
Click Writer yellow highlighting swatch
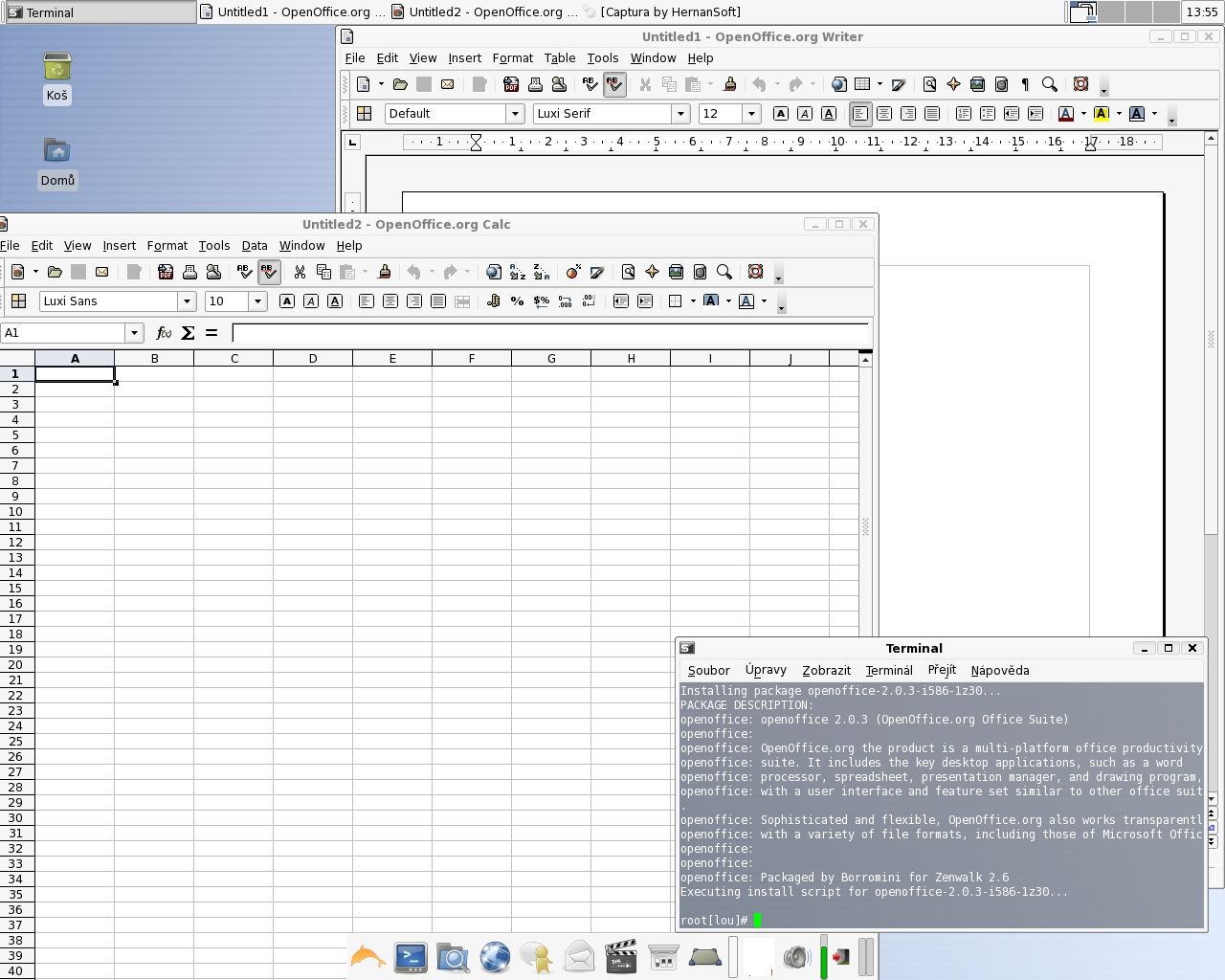pyautogui.click(x=1102, y=113)
